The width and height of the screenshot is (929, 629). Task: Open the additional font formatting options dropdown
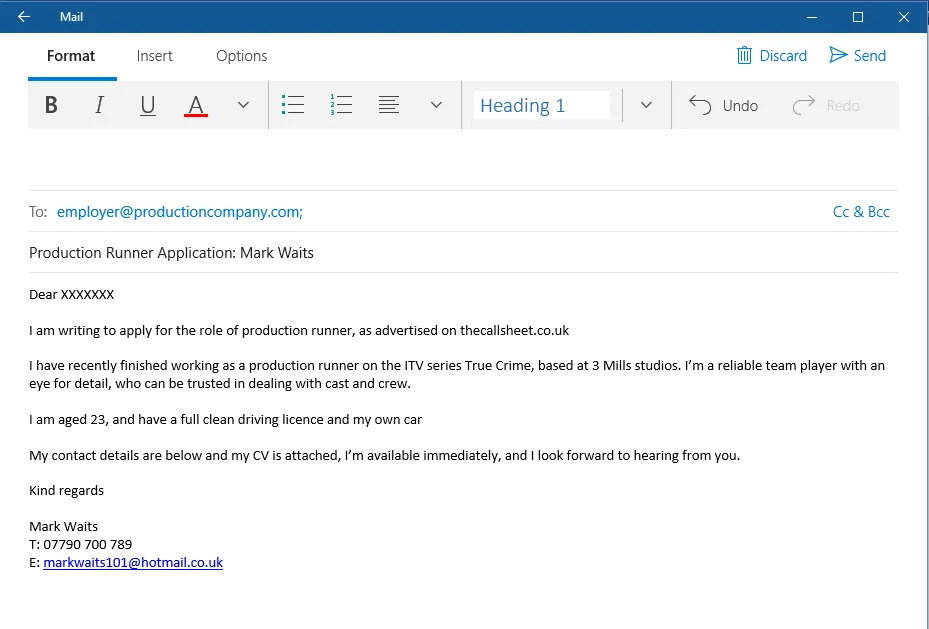point(241,104)
